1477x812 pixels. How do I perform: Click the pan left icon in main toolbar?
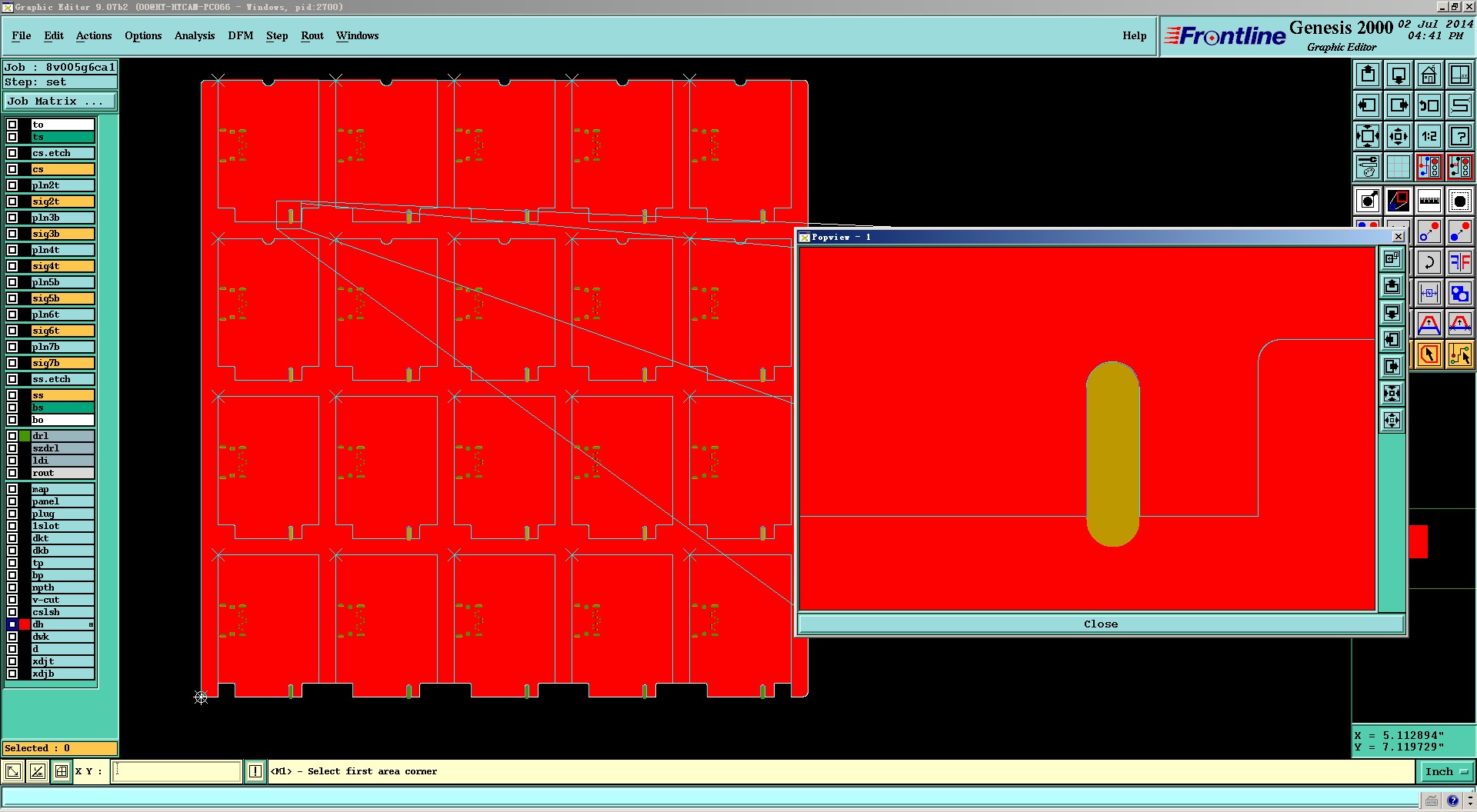[1368, 105]
